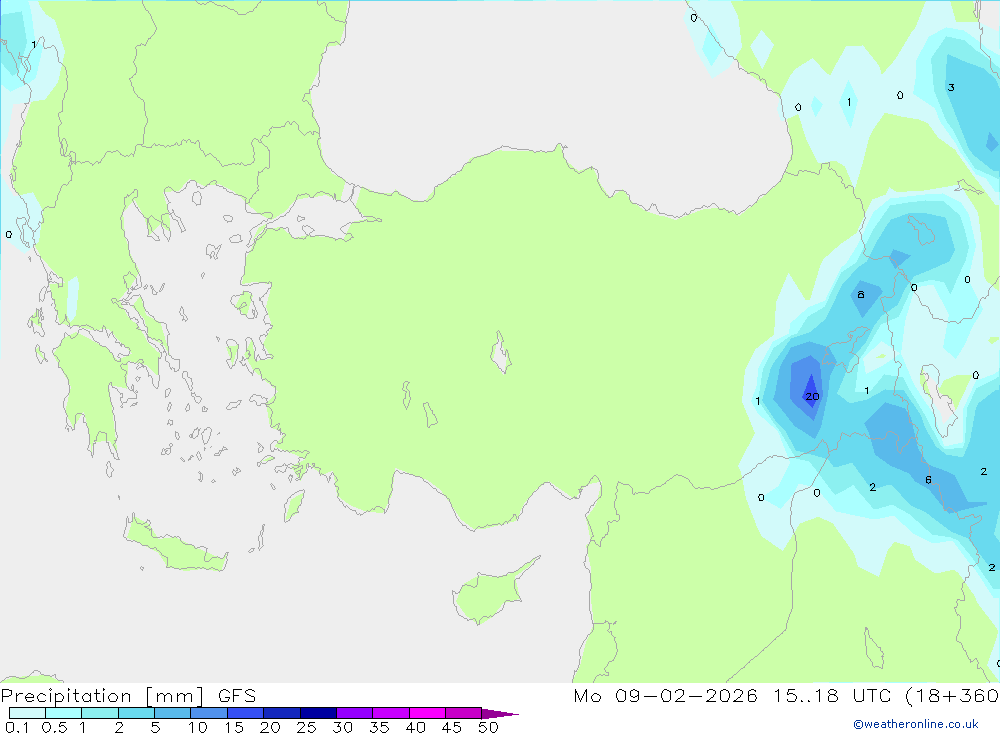Screen dimensions: 1000x733
Task: Click the 45–50 mm legend color swatch
Action: coord(464,713)
